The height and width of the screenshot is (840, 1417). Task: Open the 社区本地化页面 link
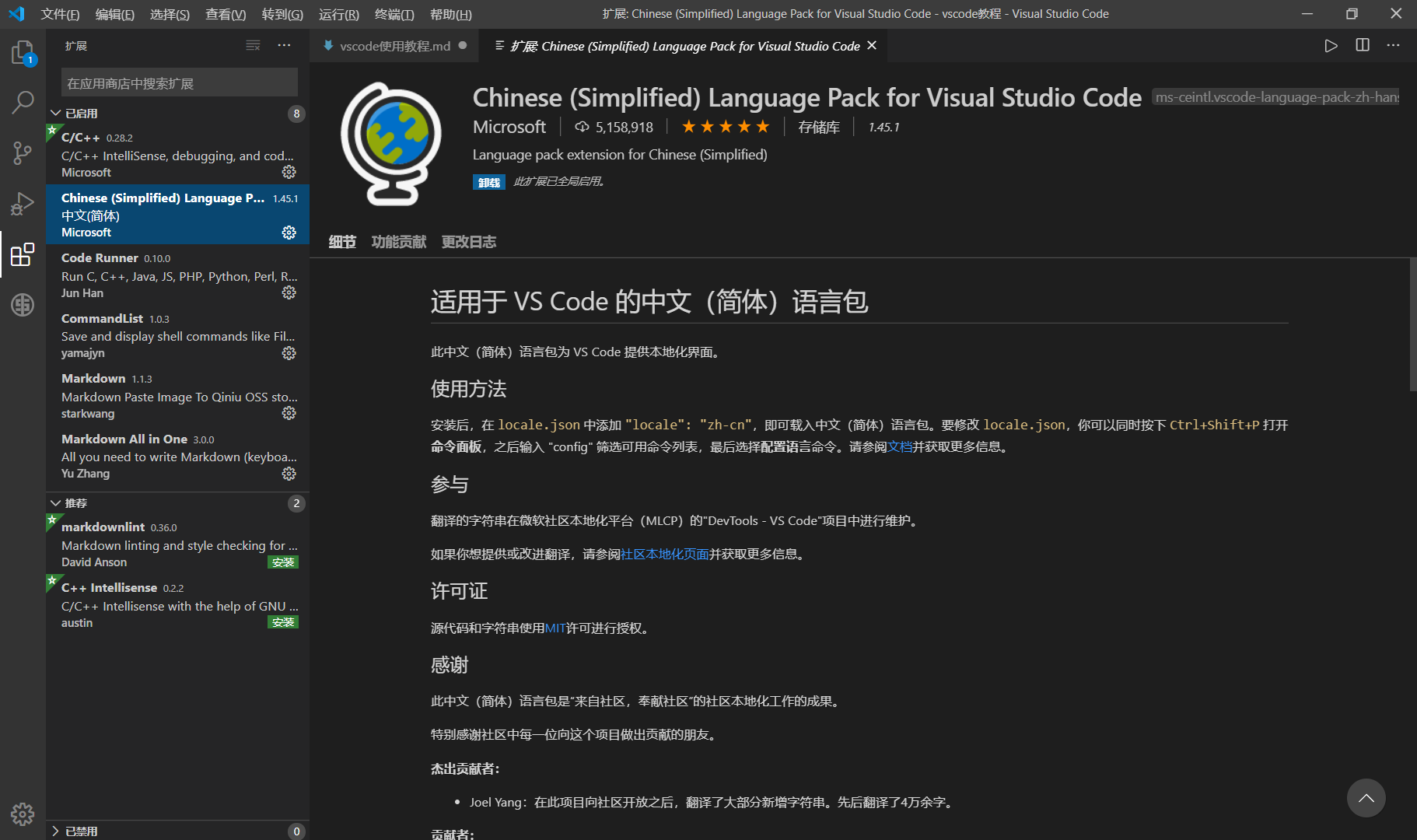[x=665, y=554]
